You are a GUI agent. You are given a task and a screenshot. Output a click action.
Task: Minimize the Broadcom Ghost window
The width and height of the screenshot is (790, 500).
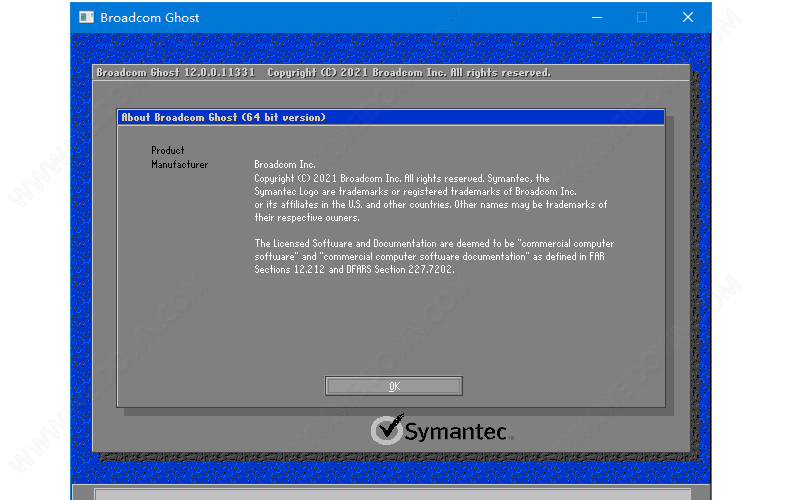pyautogui.click(x=597, y=17)
